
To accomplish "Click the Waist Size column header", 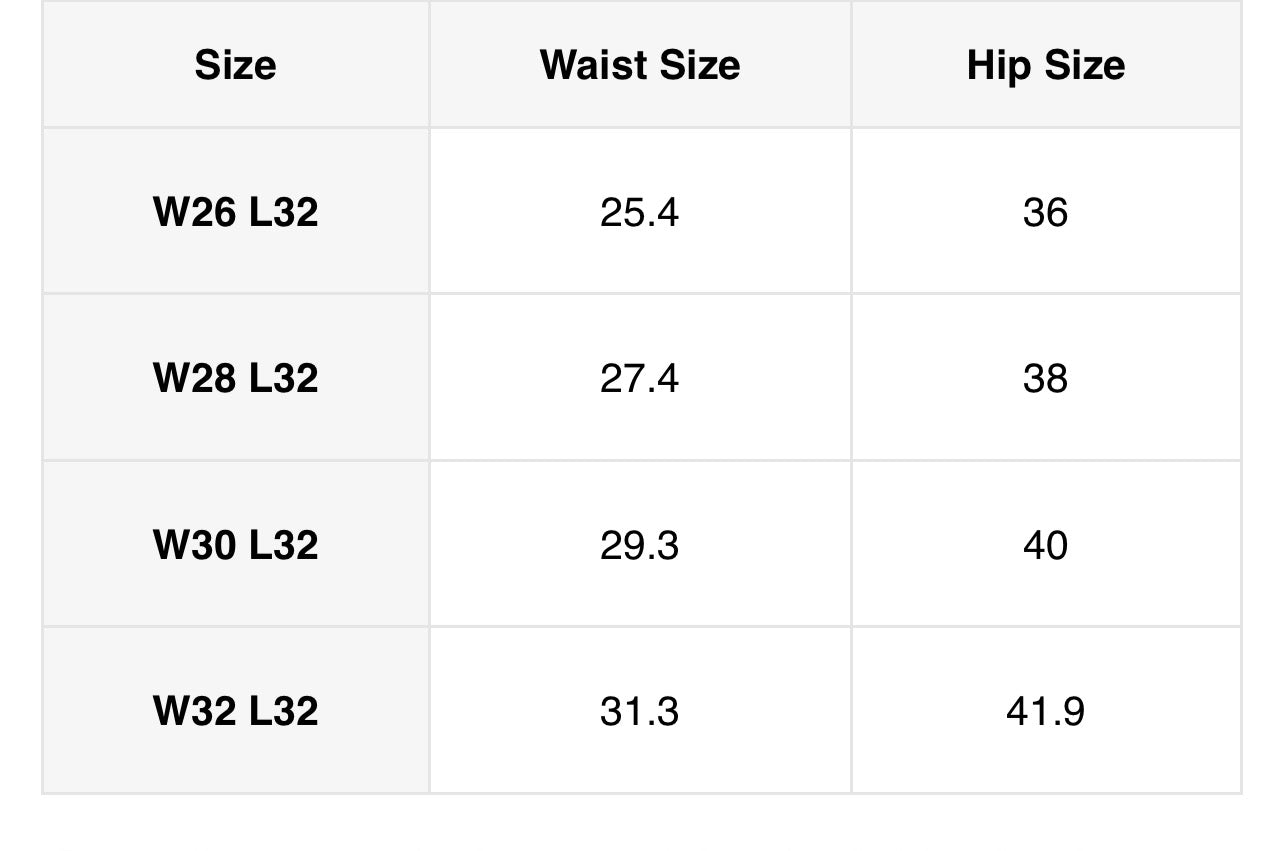I will click(x=640, y=66).
